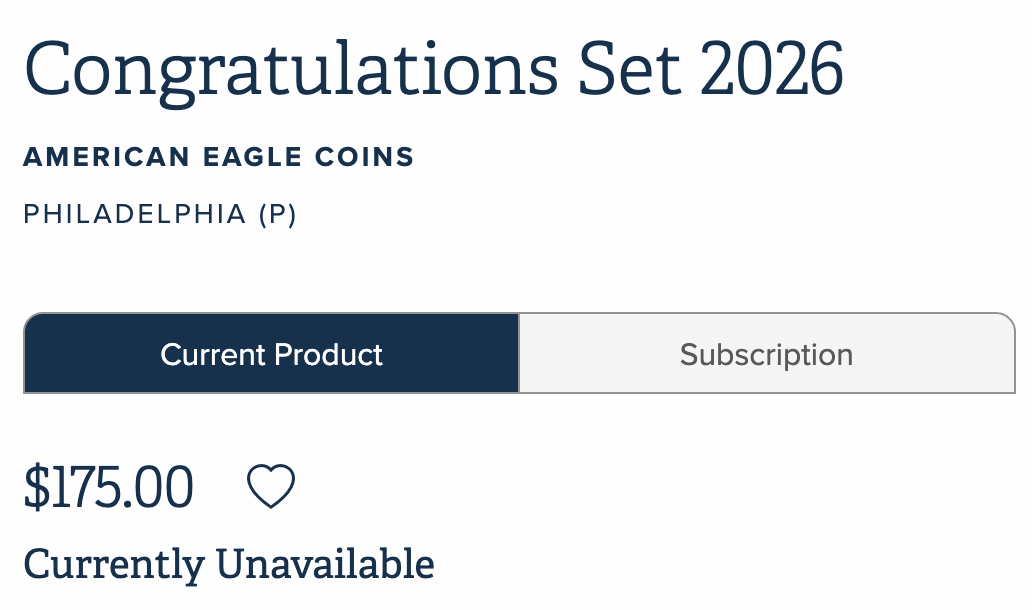This screenshot has height=610, width=1032.
Task: Click the Philadelphia (P) mint label
Action: (x=160, y=214)
